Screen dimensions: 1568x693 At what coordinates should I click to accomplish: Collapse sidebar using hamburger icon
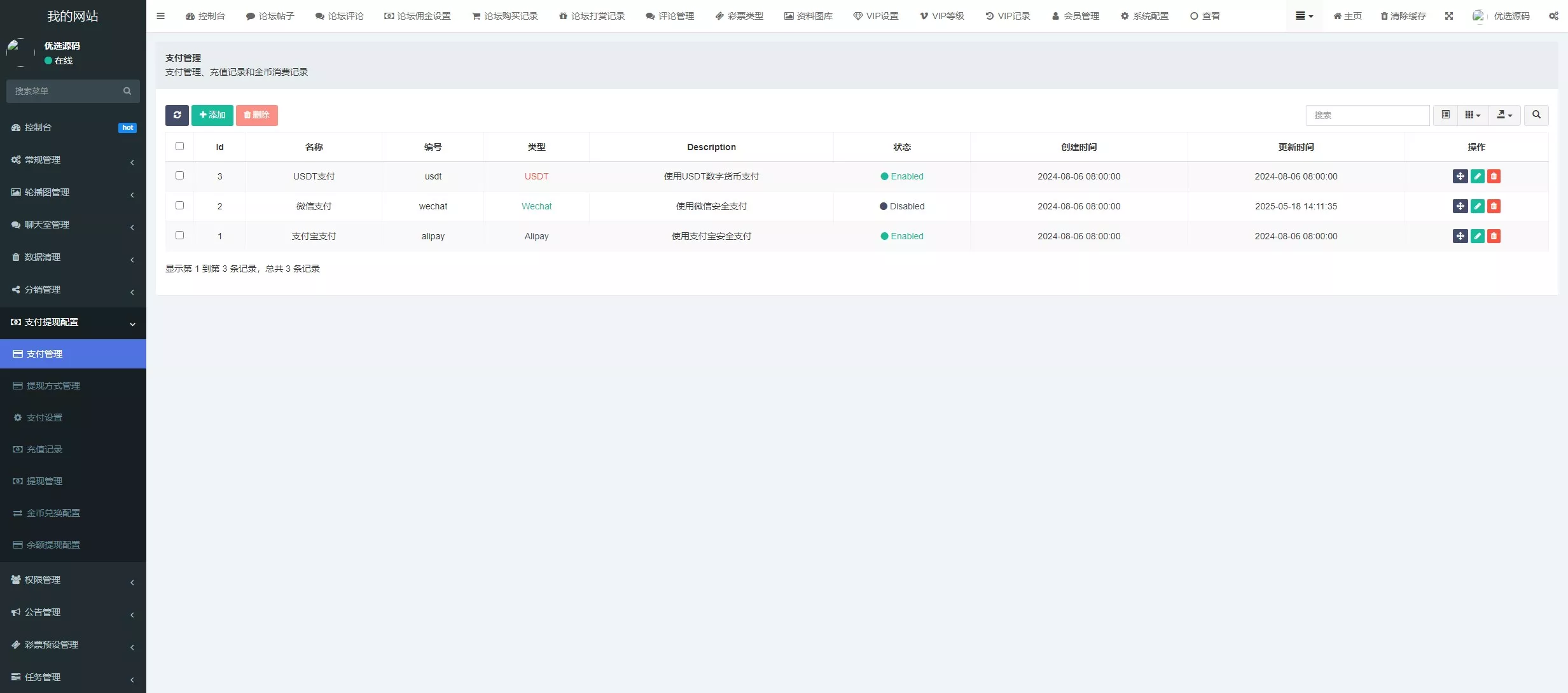point(160,16)
